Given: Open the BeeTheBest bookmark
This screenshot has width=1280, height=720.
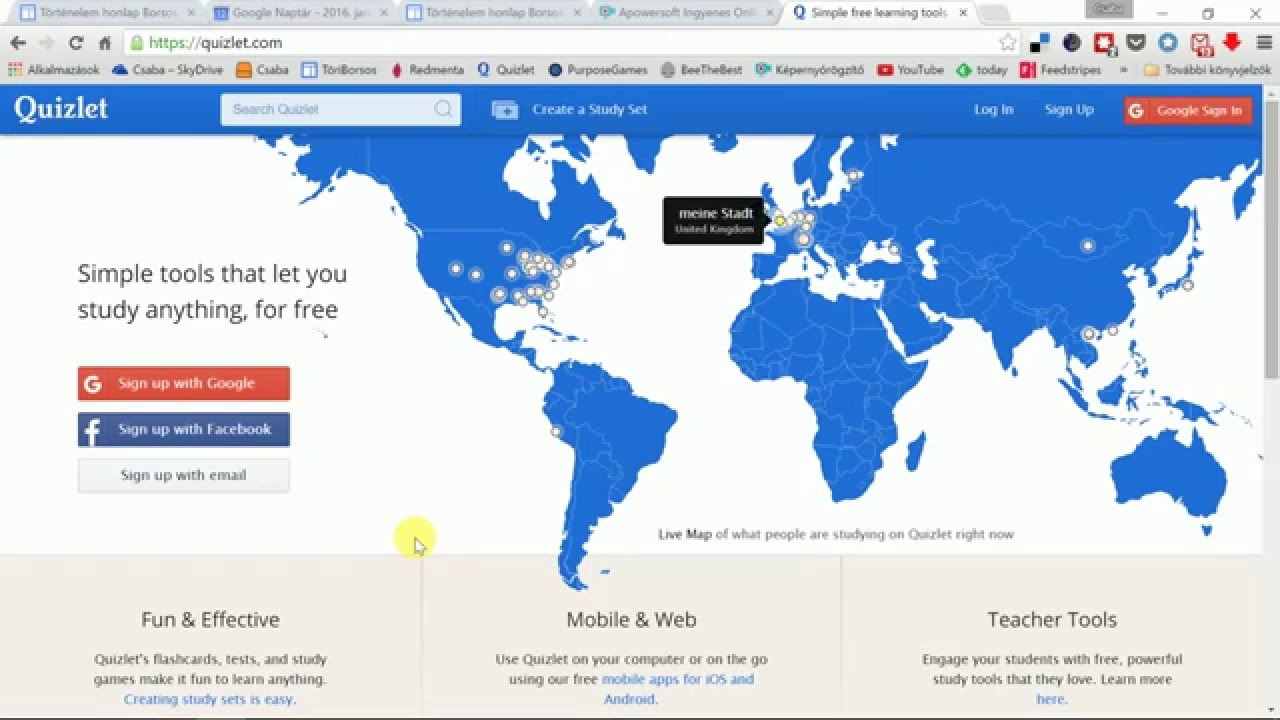Looking at the screenshot, I should [702, 70].
